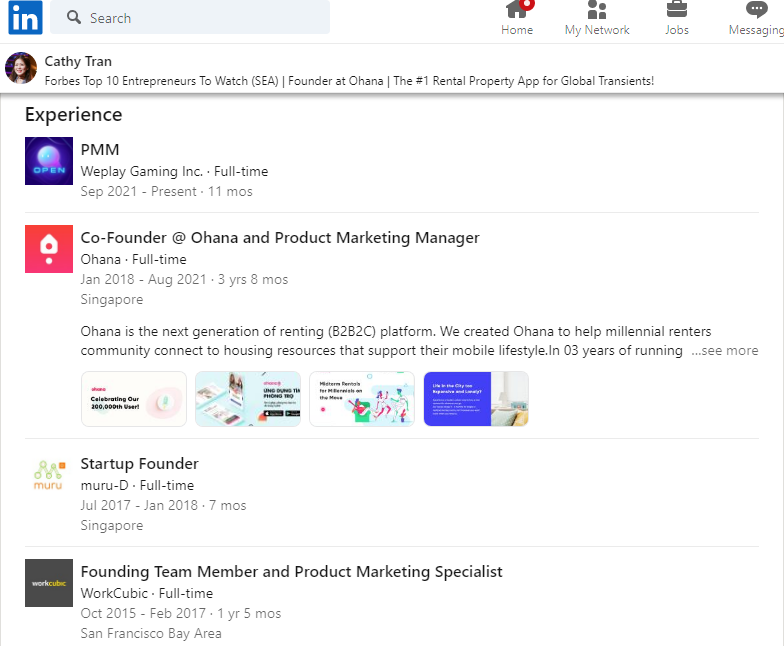Open the Founding Team Member position title
This screenshot has width=784, height=646.
291,572
